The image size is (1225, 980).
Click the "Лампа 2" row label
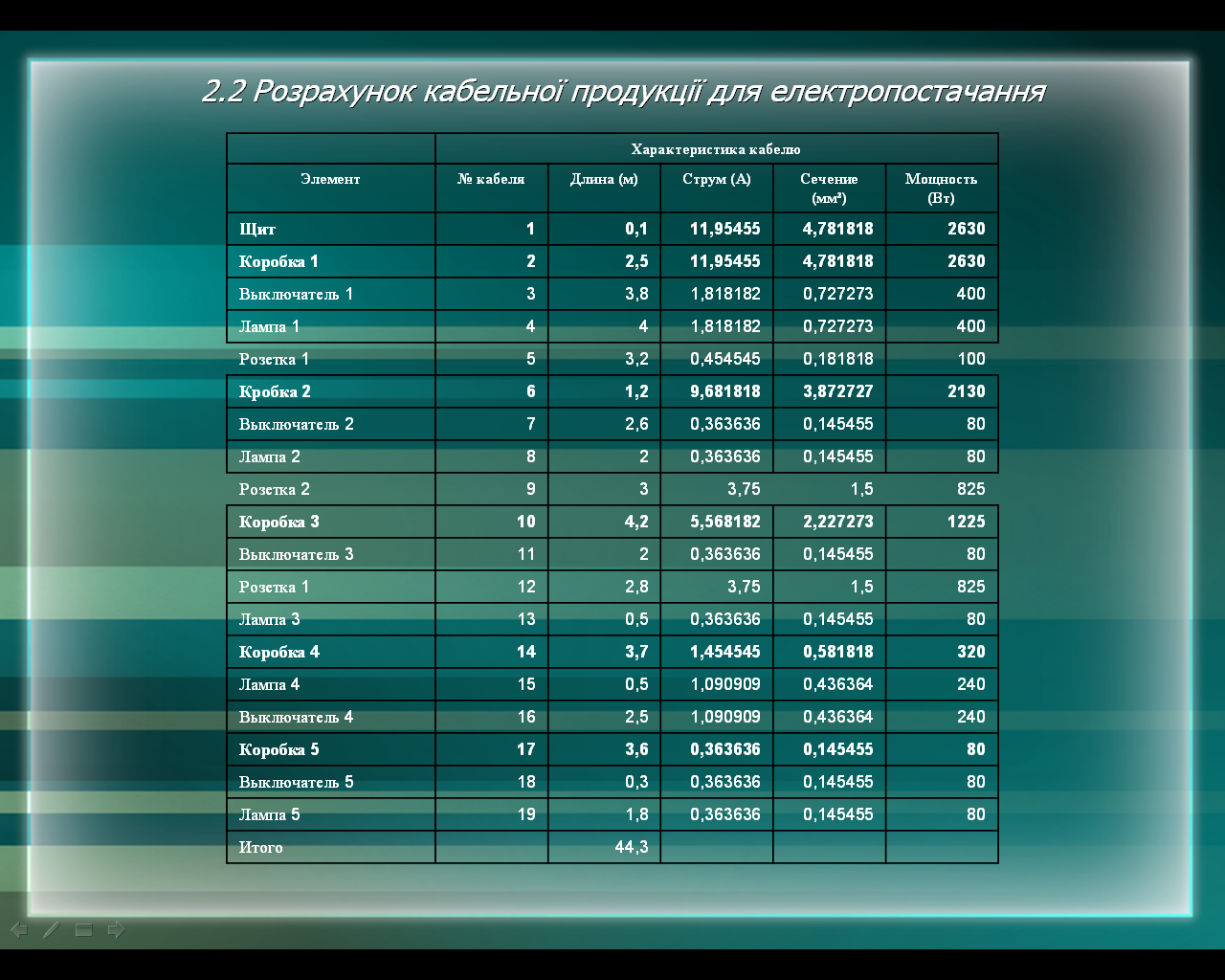269,457
